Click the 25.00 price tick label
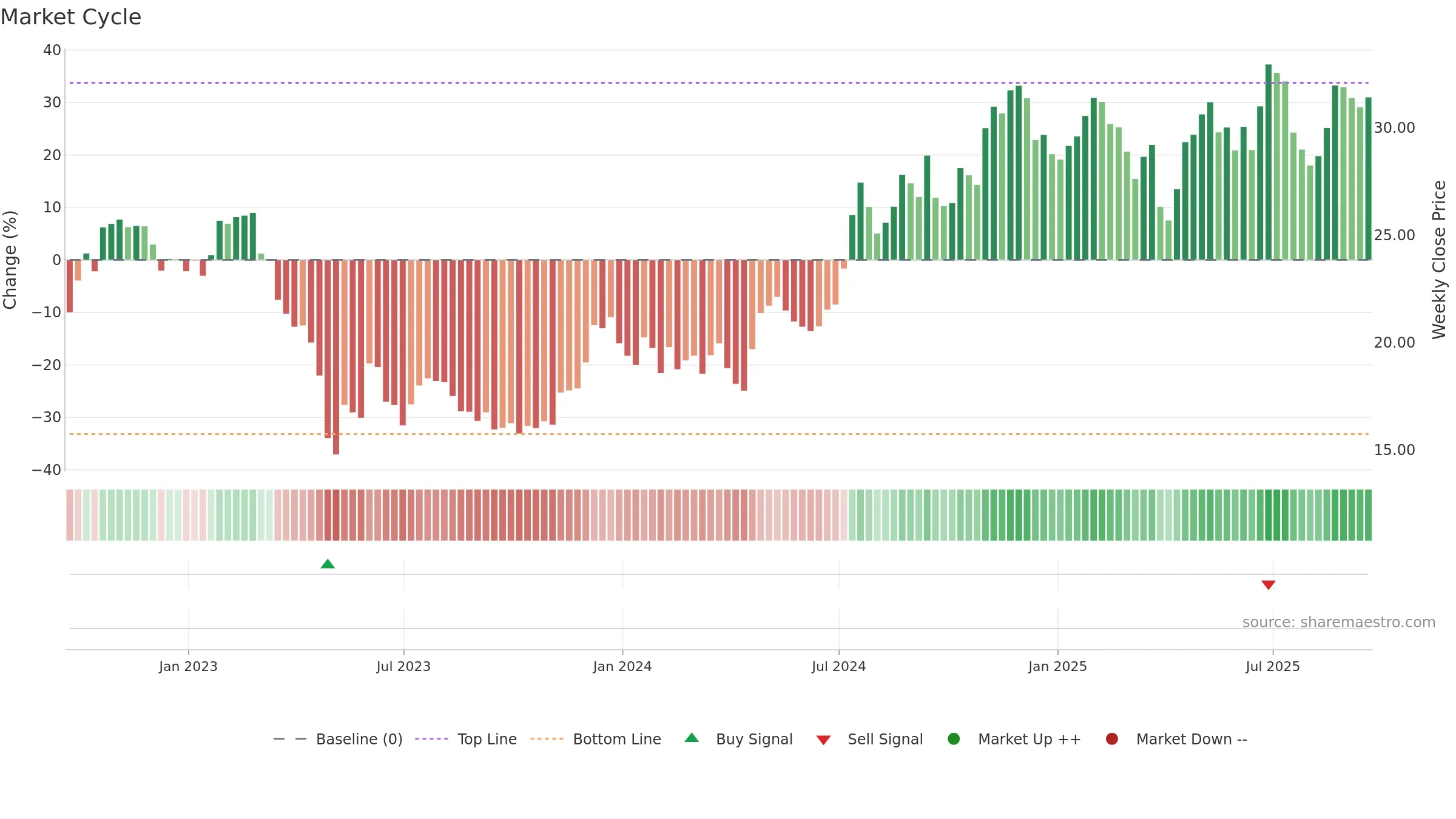 coord(1395,235)
